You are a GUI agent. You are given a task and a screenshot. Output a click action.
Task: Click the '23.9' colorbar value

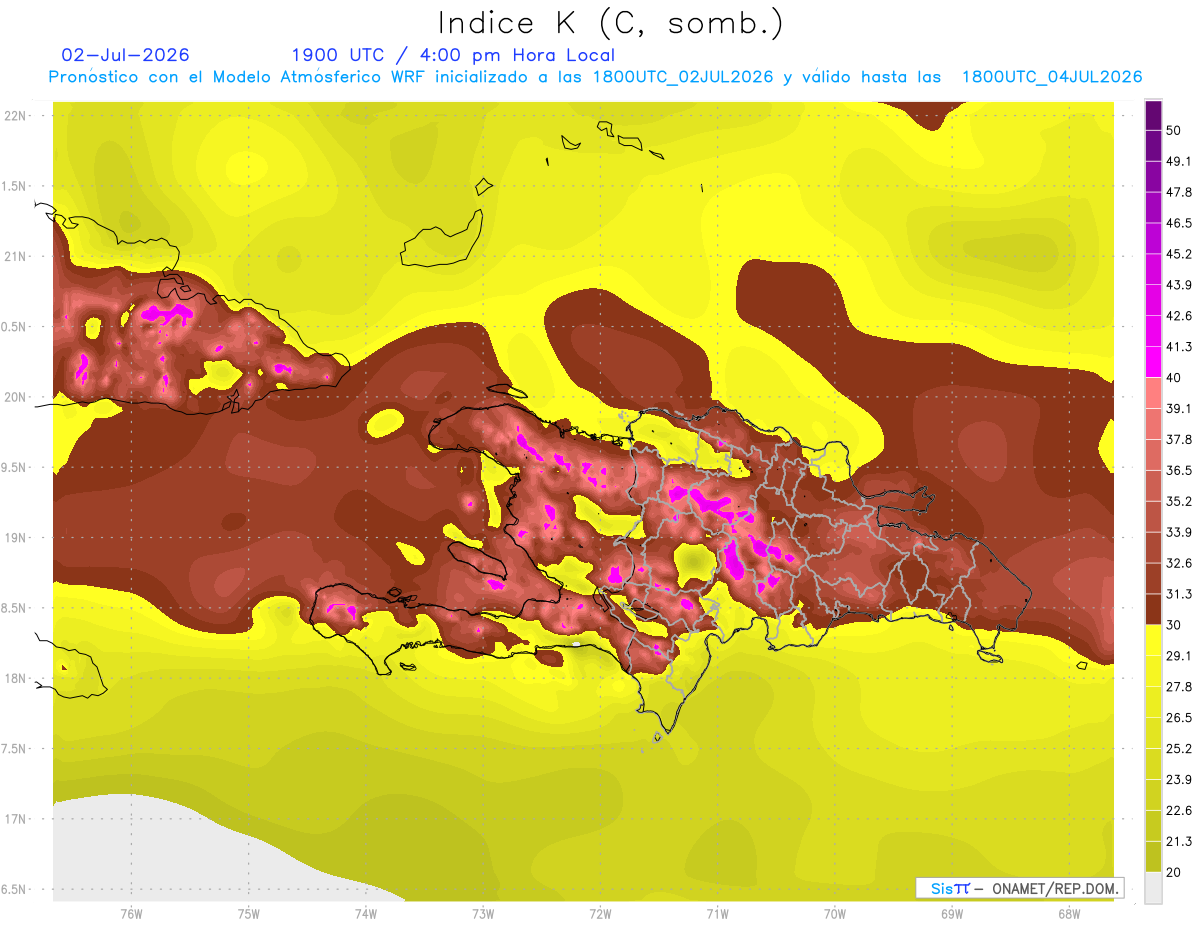[x=1179, y=779]
